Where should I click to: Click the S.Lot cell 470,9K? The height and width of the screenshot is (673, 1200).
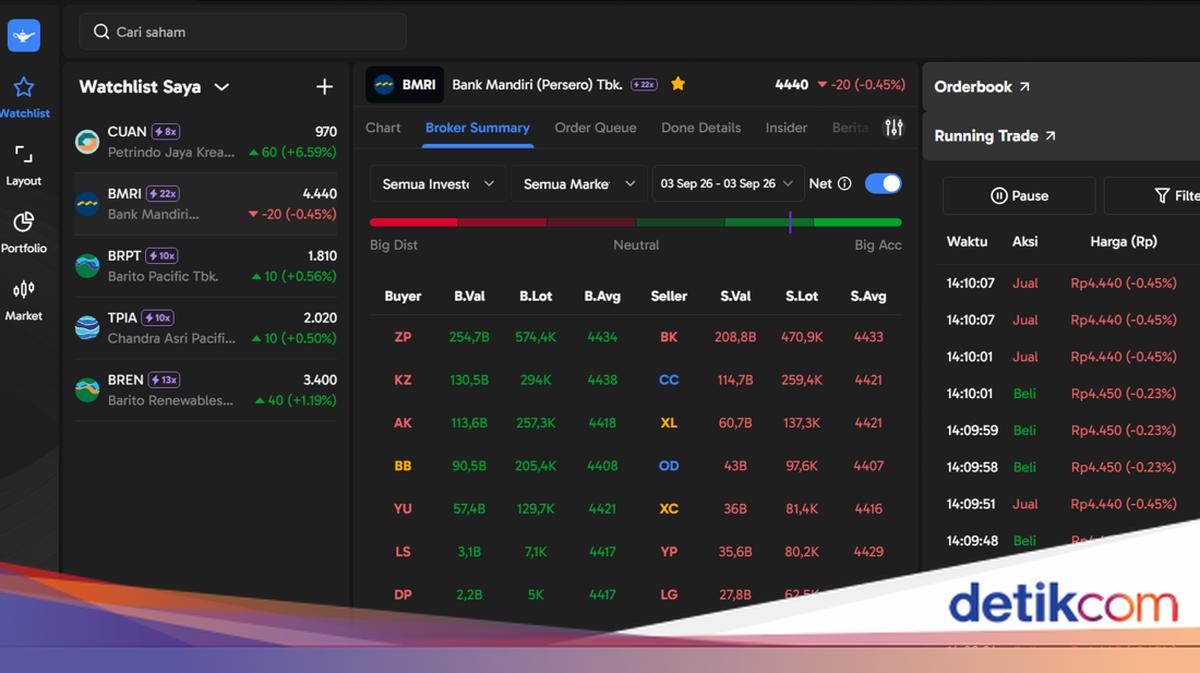click(x=802, y=337)
